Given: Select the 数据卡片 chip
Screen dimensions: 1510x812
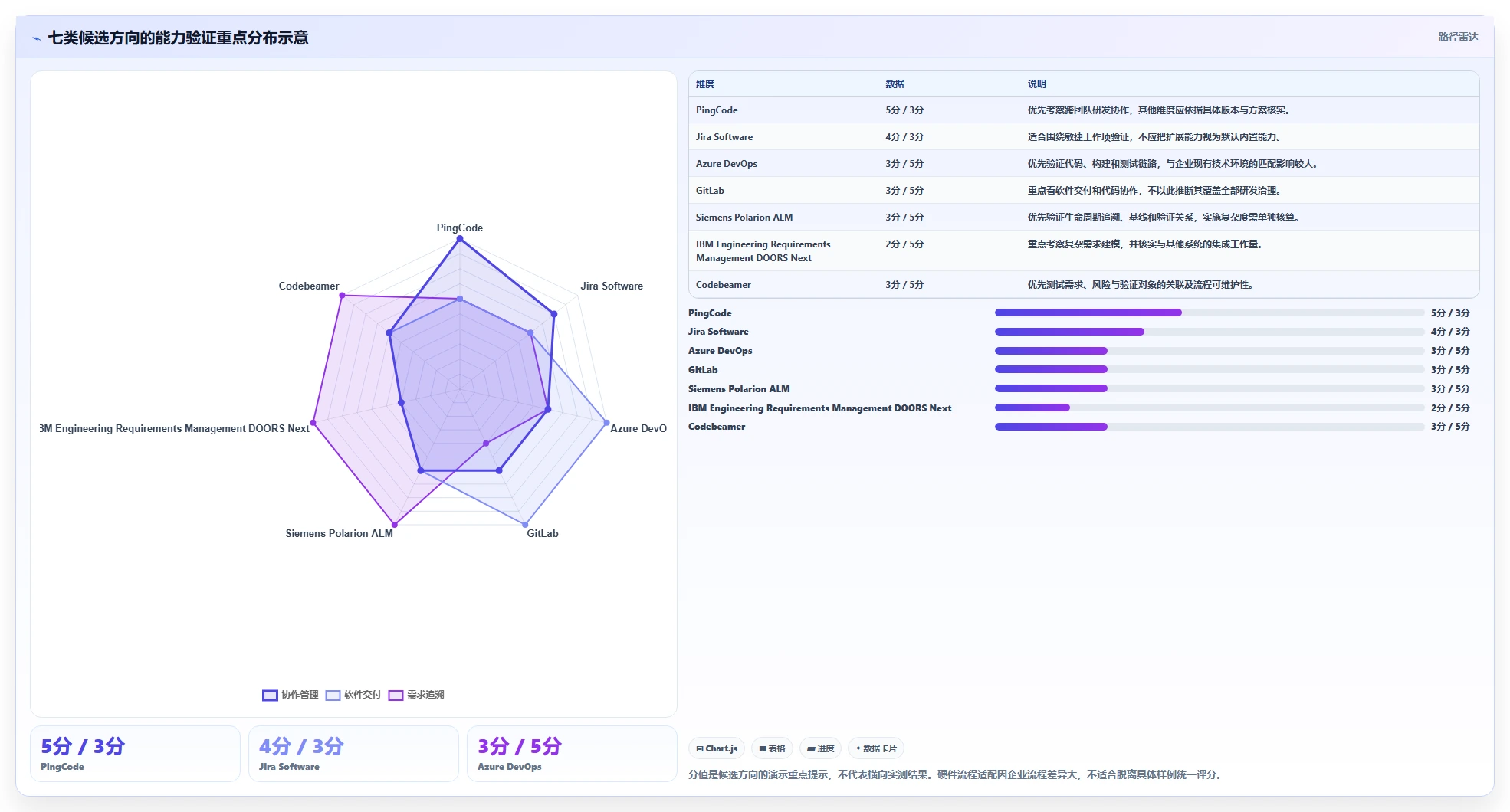Looking at the screenshot, I should coord(875,748).
